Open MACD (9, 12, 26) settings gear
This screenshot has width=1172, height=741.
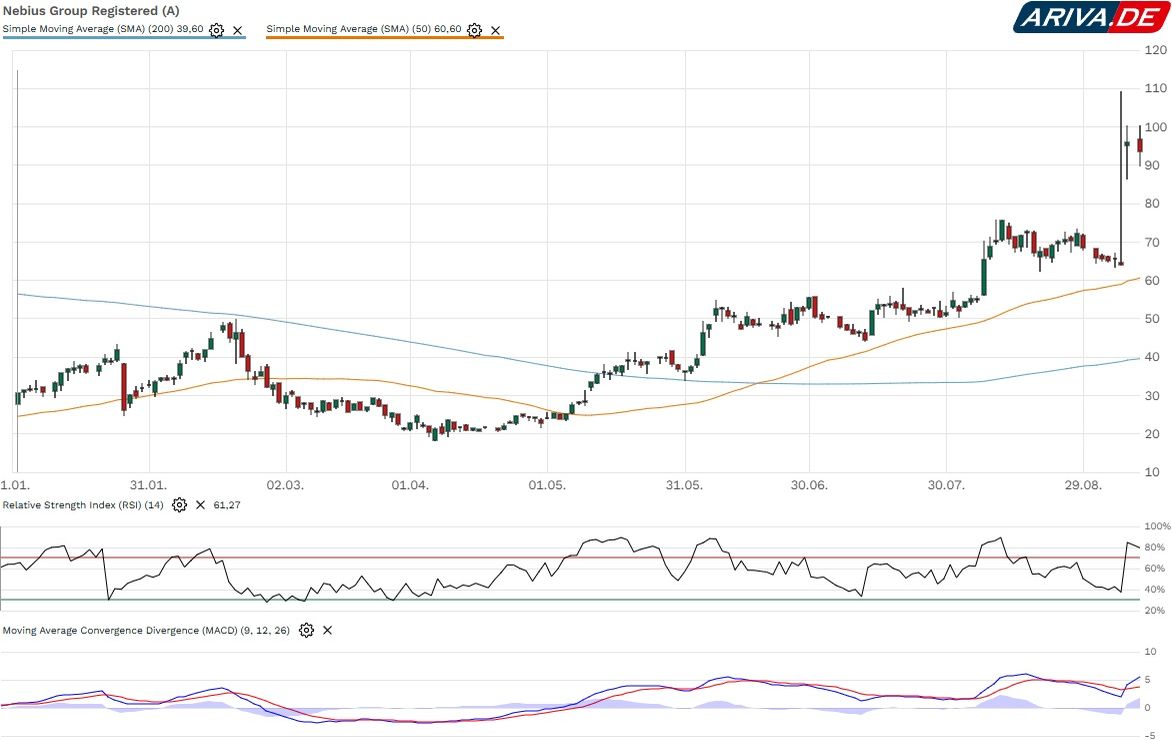point(306,630)
